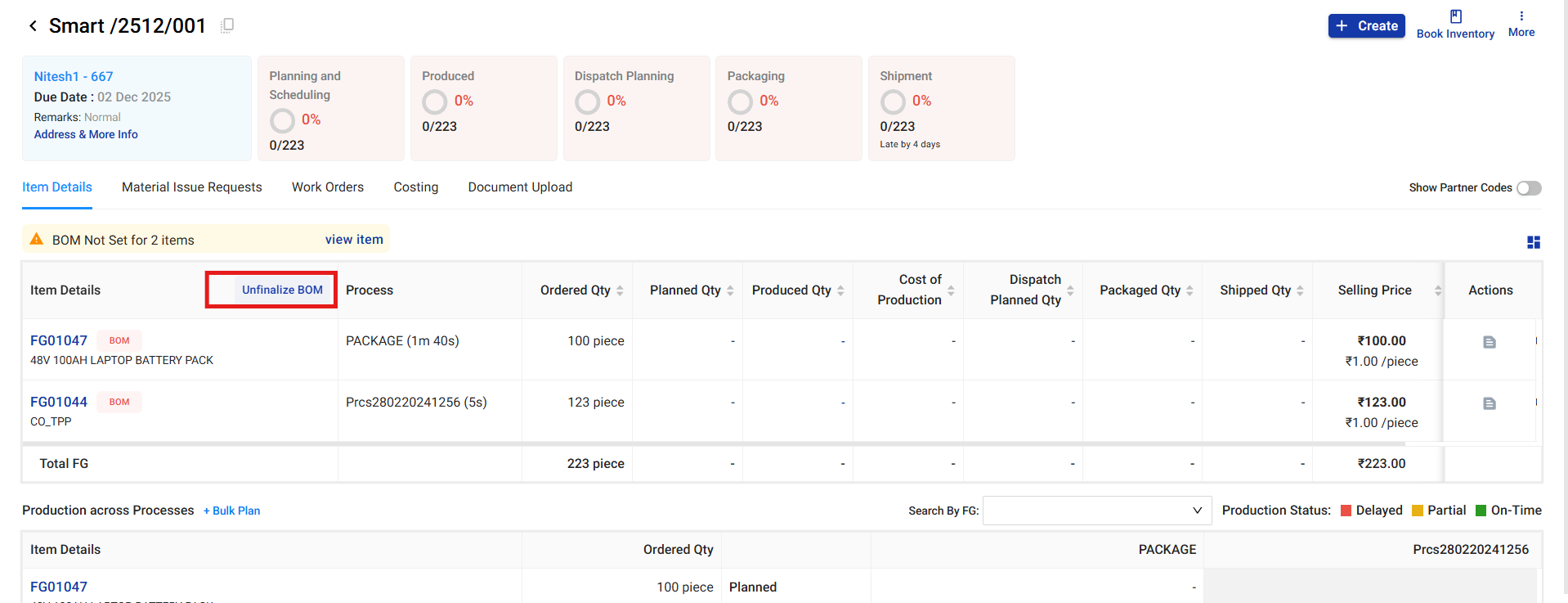Switch to the Work Orders tab
The width and height of the screenshot is (1568, 603).
(x=327, y=187)
